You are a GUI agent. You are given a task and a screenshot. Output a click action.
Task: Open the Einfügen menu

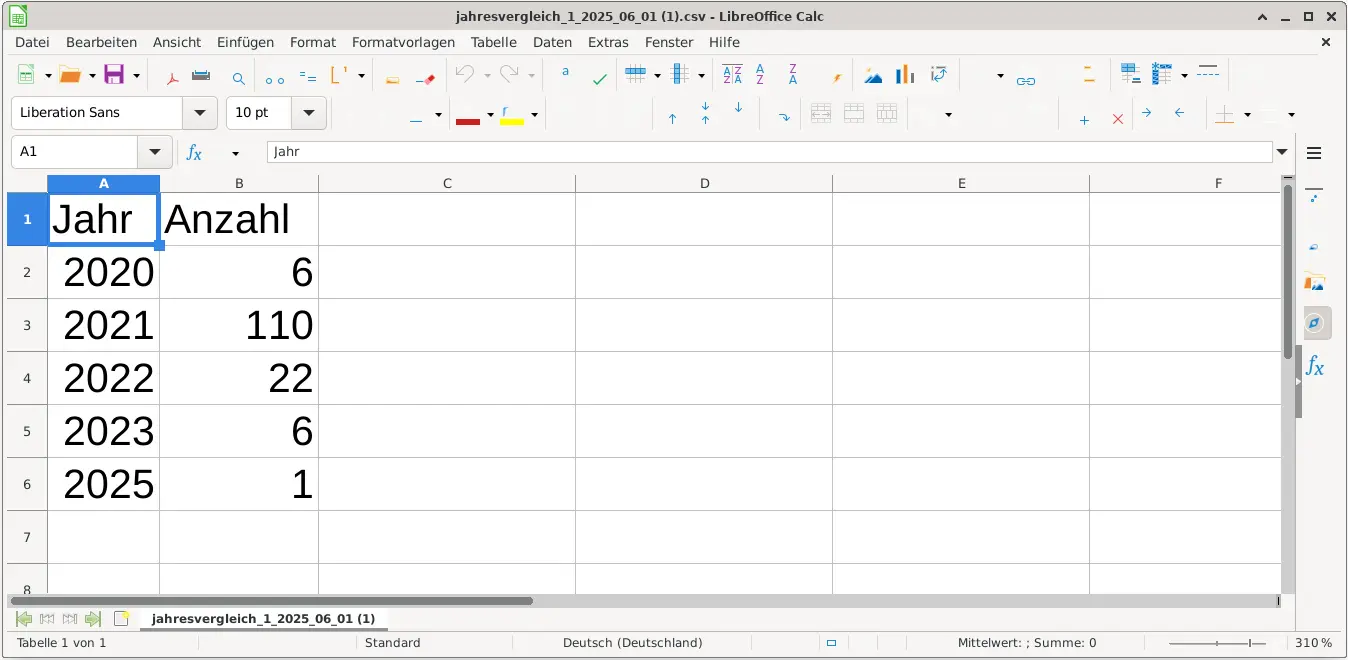point(245,42)
